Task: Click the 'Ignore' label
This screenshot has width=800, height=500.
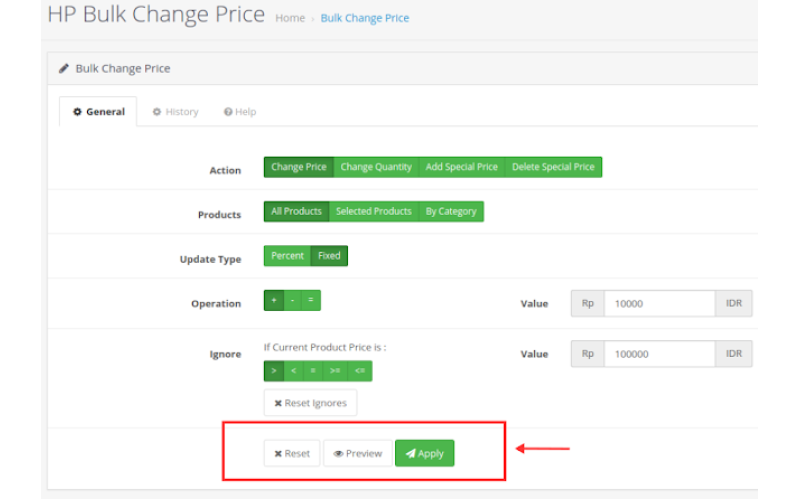Action: (x=225, y=354)
